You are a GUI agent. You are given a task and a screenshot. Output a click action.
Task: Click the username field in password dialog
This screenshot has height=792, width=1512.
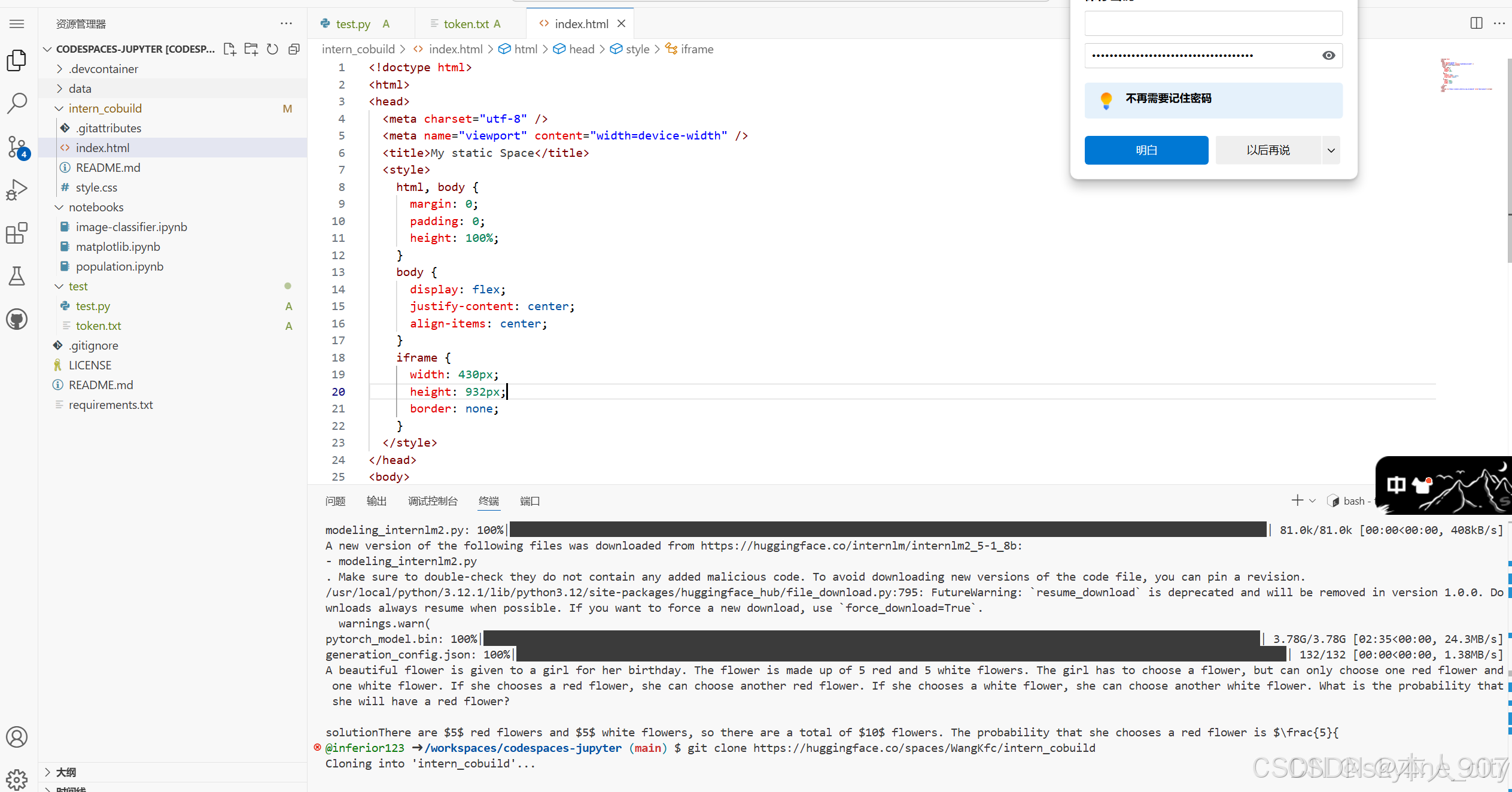click(x=1213, y=24)
